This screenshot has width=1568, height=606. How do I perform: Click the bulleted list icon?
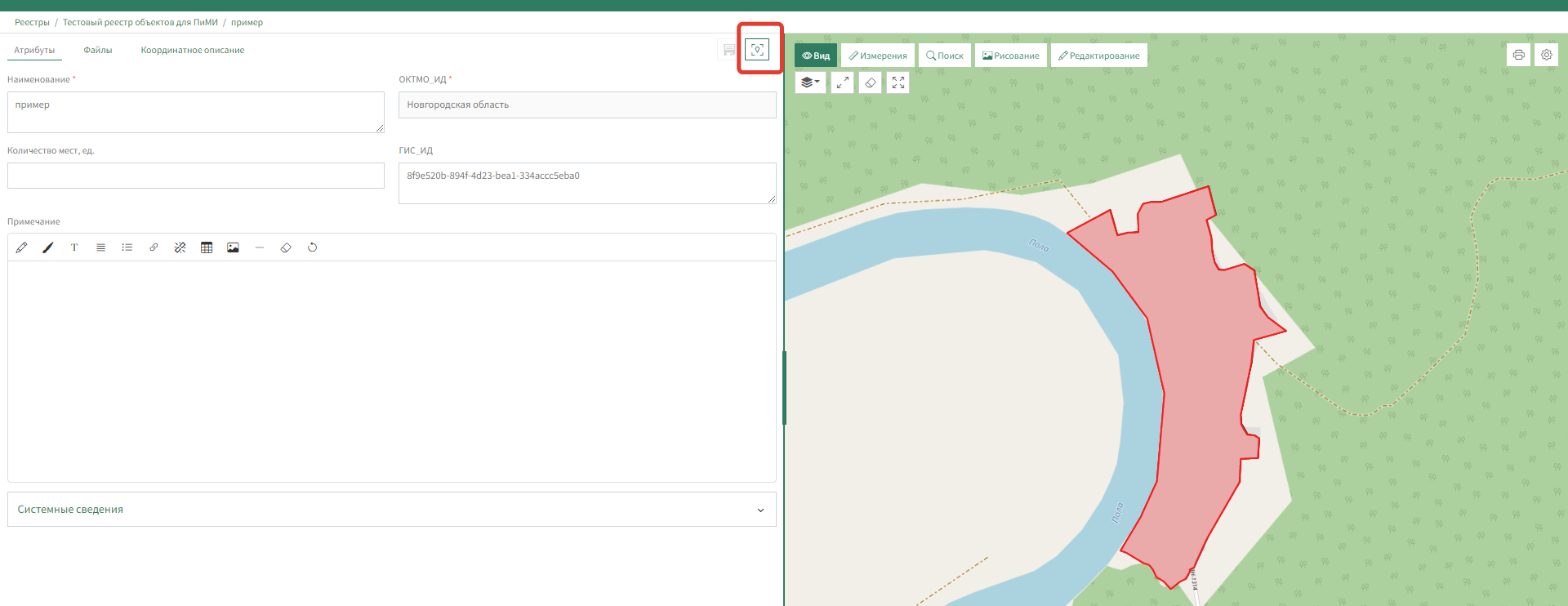tap(127, 247)
